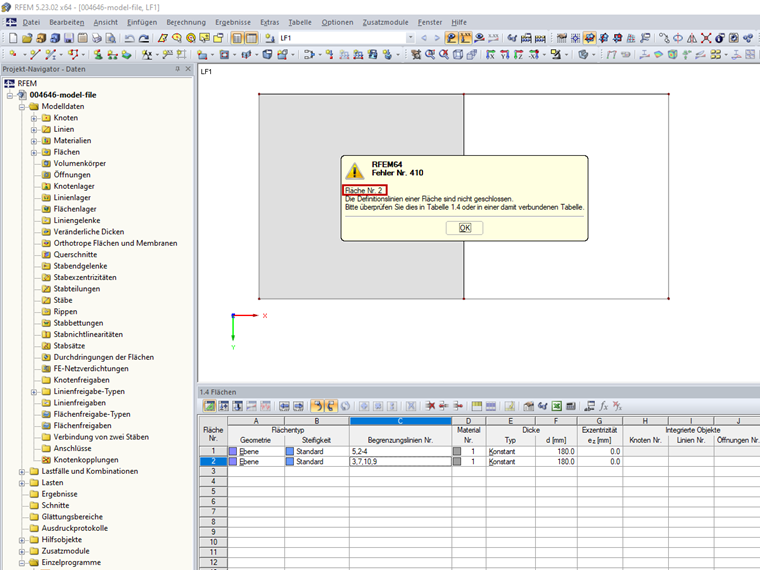Viewport: 760px width, 570px height.
Task: Go to next table with right arrow icon
Action: pyautogui.click(x=298, y=406)
